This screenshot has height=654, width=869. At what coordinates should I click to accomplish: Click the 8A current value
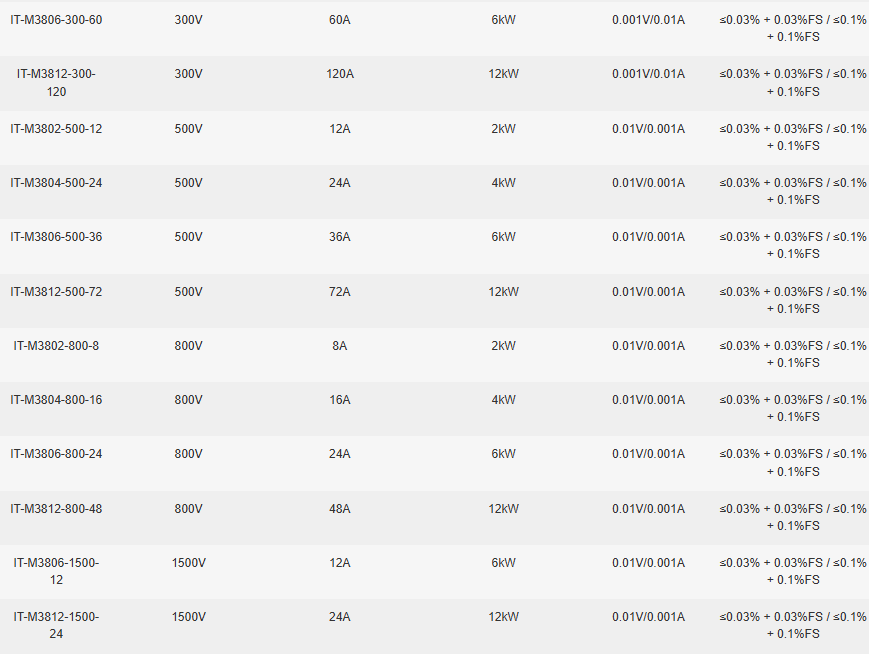click(x=340, y=346)
